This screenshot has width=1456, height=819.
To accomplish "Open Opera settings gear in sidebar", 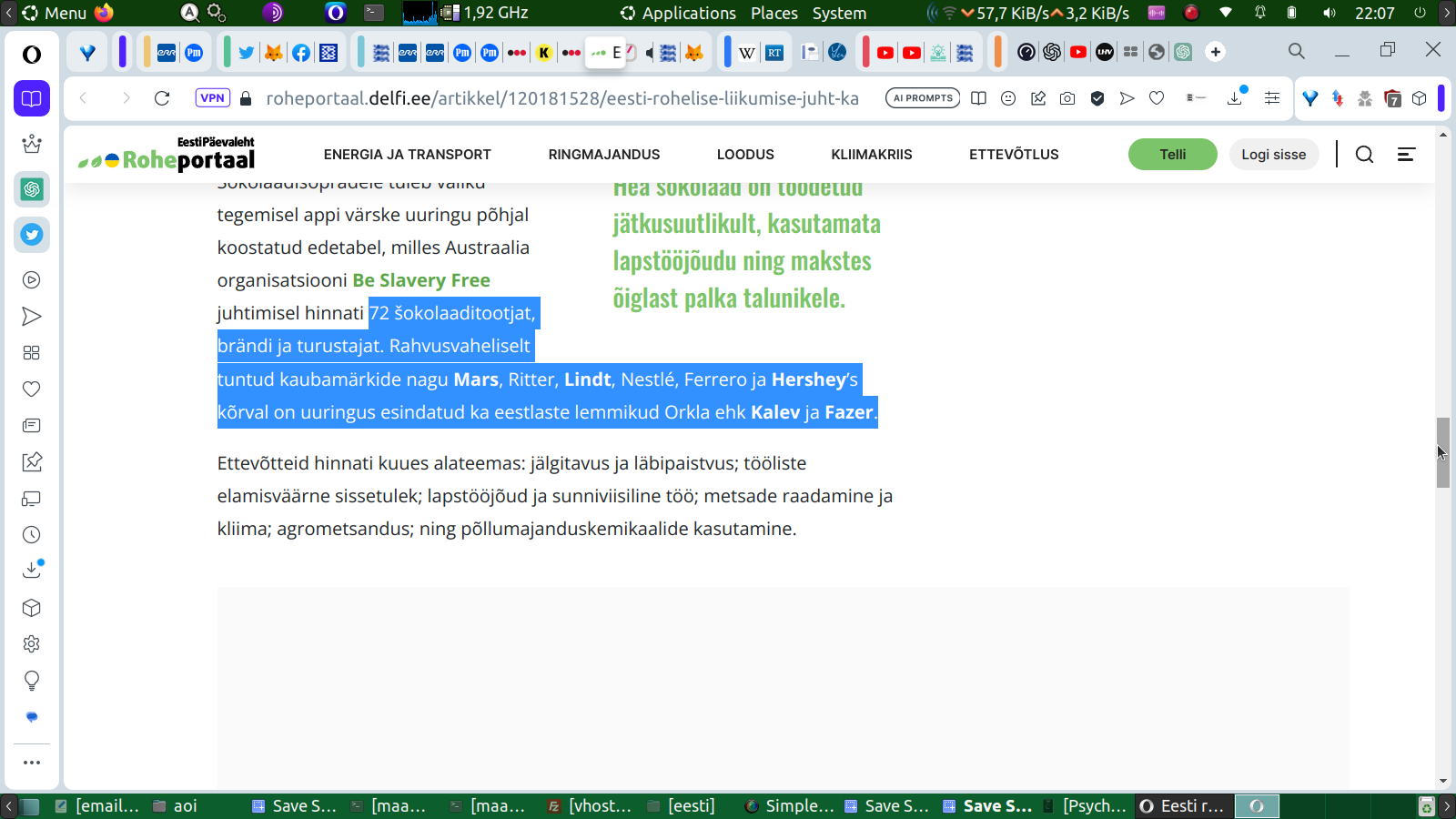I will (32, 644).
